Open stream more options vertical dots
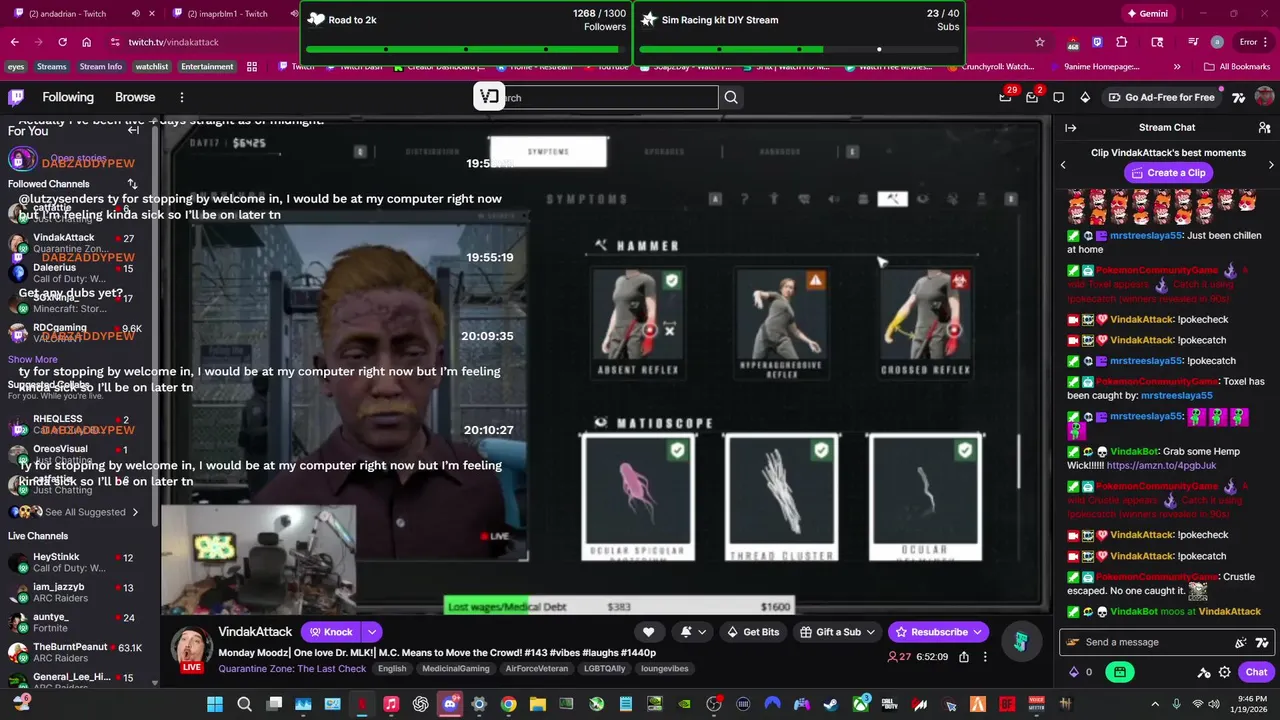This screenshot has width=1280, height=720. click(x=985, y=657)
